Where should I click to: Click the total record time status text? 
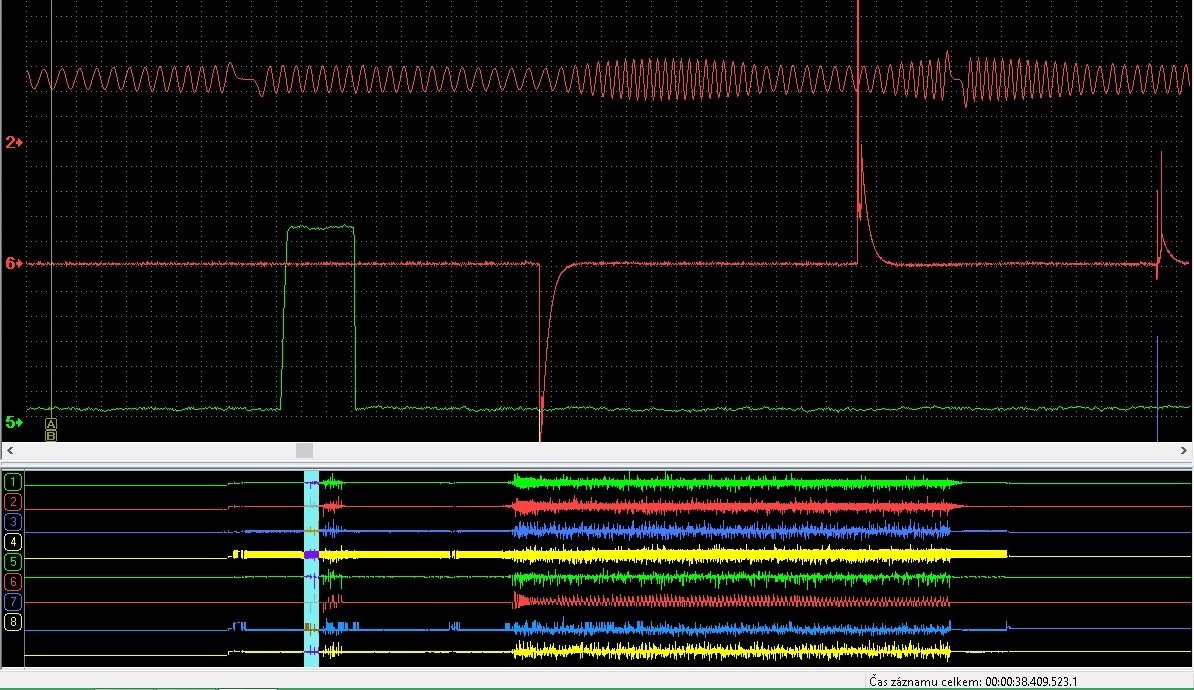(973, 682)
